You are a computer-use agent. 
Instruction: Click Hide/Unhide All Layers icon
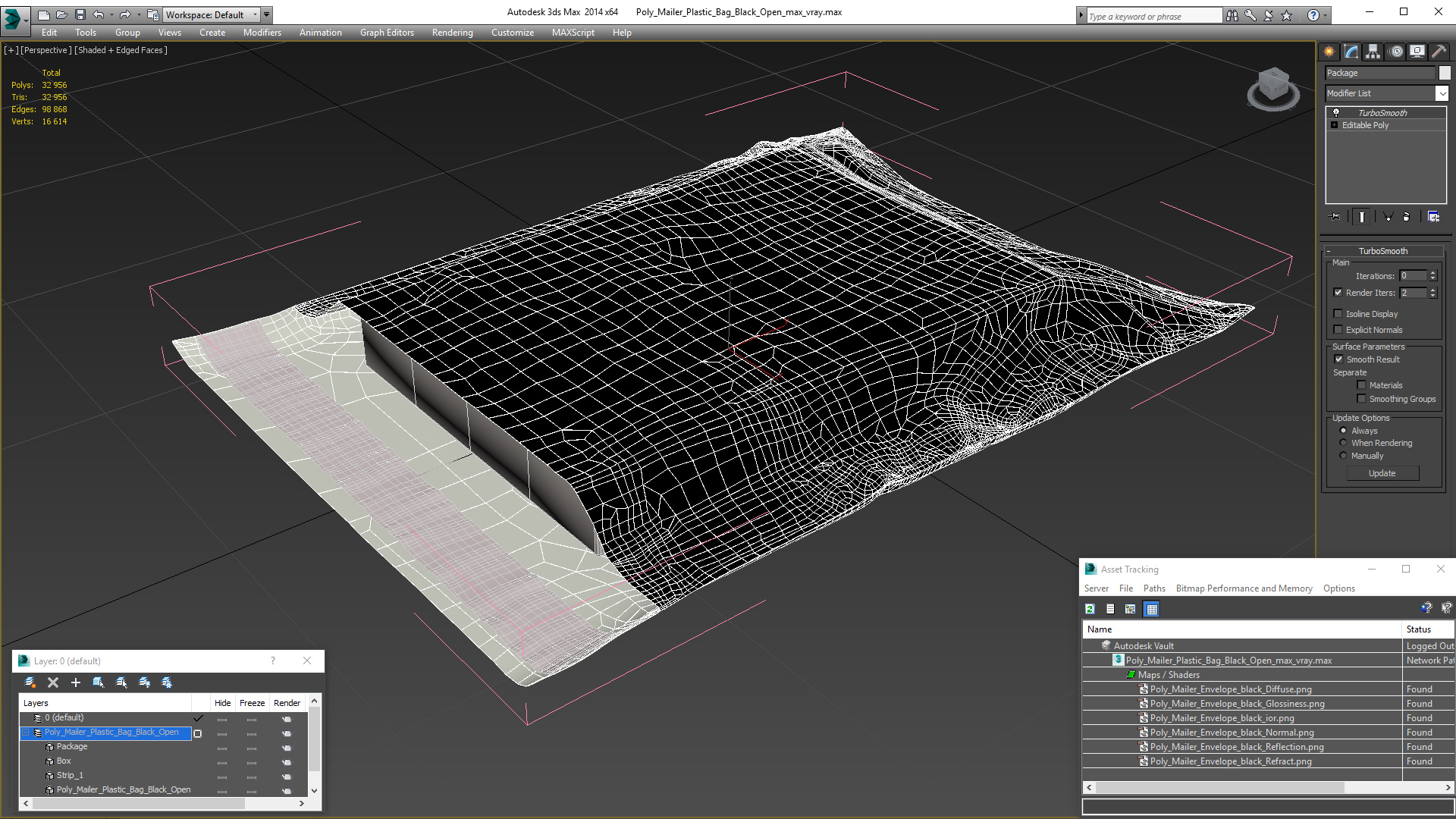point(144,682)
